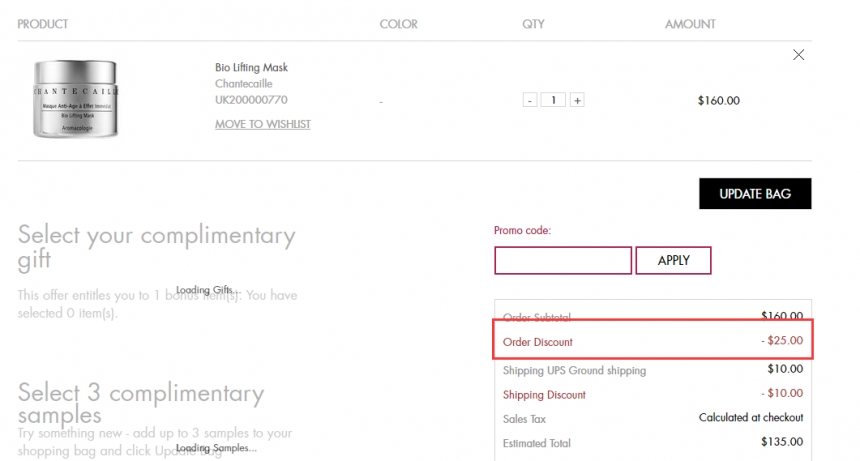Apply the promo code
Viewport: 860px width, 461px height.
(673, 260)
